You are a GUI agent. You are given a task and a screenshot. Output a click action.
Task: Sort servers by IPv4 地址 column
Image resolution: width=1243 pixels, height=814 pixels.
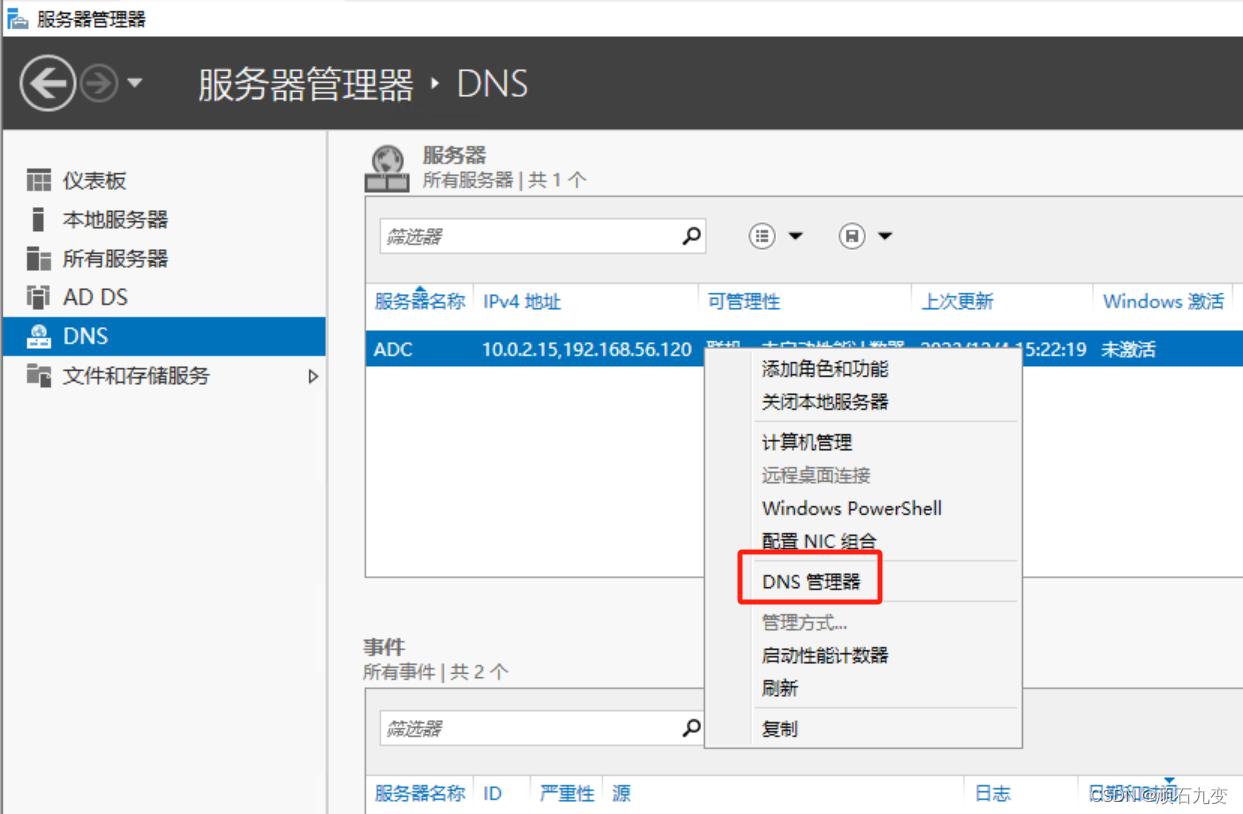[x=522, y=301]
